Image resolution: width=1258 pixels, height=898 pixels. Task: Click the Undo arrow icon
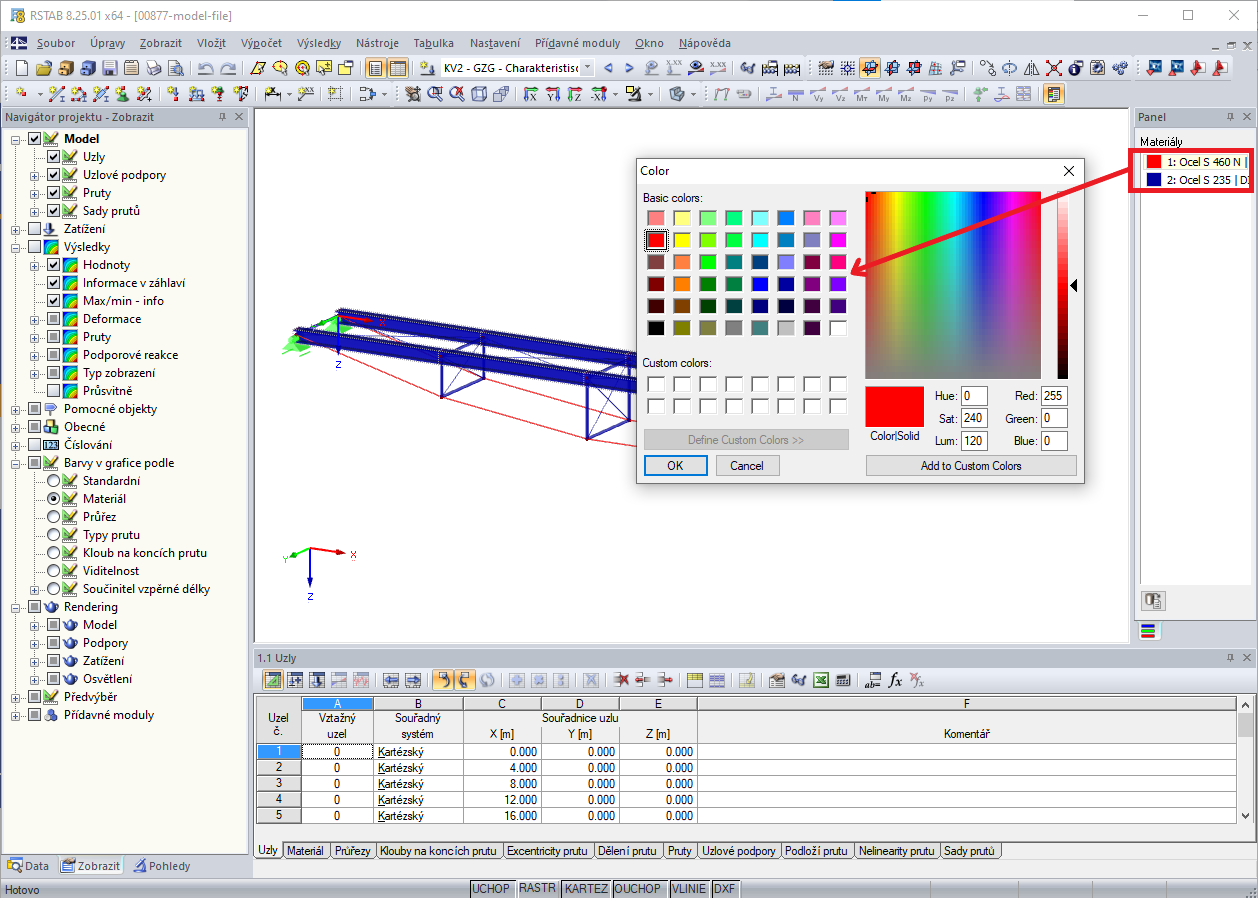[x=205, y=68]
